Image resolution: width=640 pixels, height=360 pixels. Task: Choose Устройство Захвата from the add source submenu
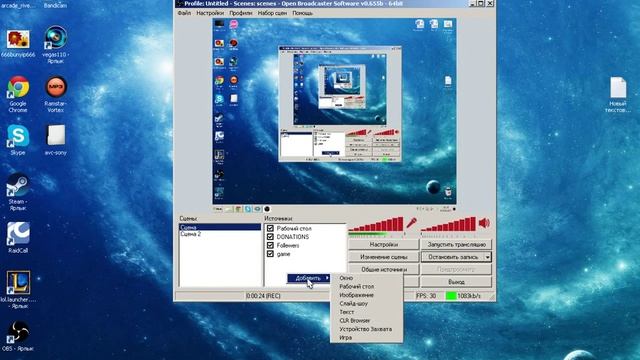coord(366,329)
